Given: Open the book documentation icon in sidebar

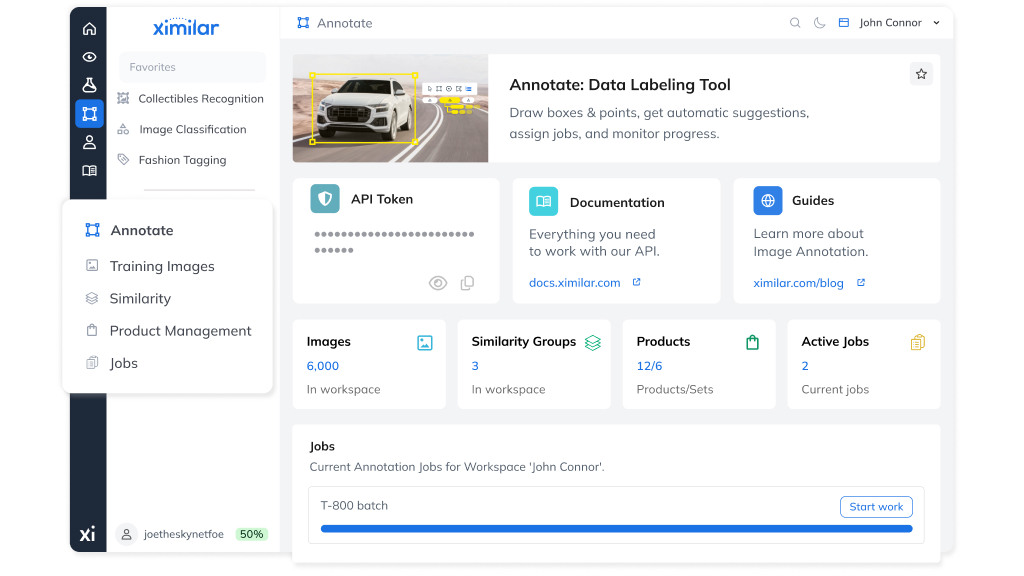Looking at the screenshot, I should tap(89, 171).
